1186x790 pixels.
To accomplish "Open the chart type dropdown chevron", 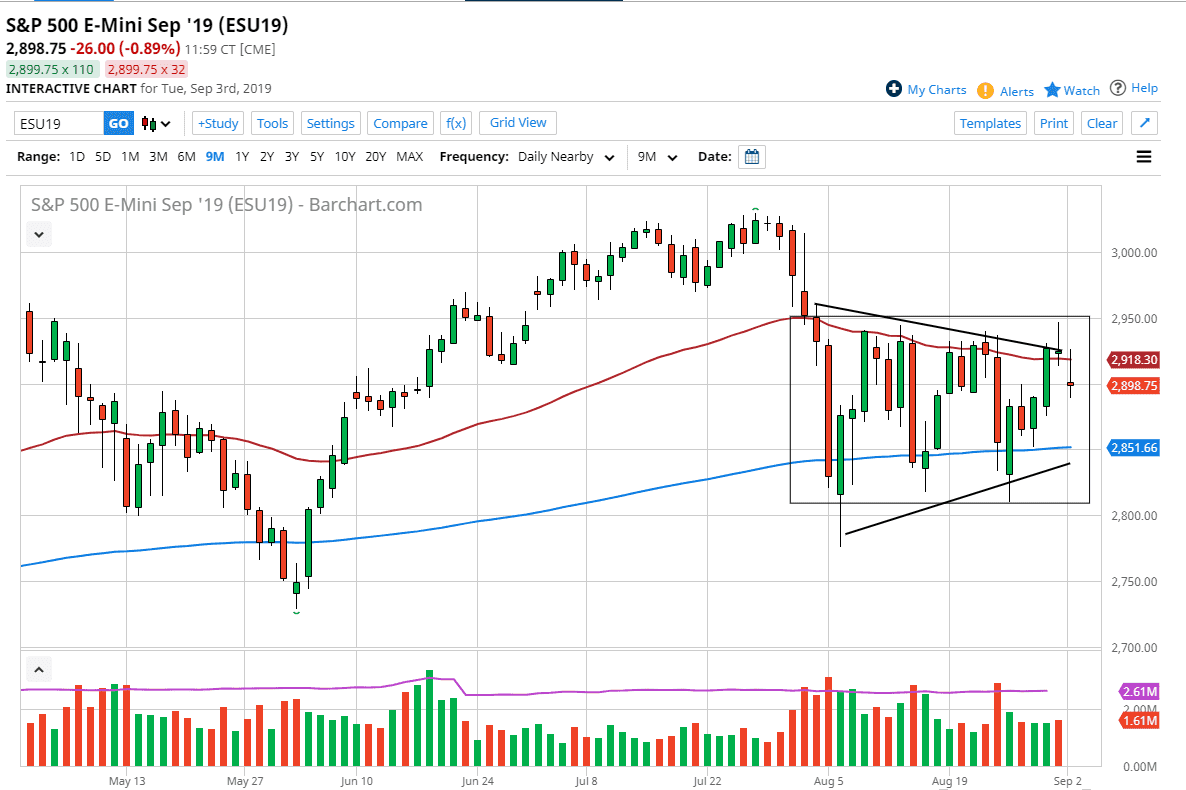I will [x=170, y=123].
